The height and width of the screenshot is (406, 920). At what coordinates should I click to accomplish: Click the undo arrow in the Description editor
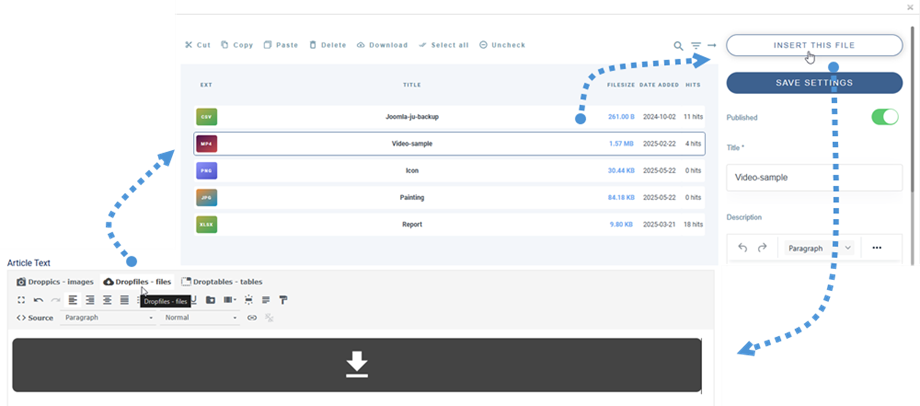point(743,247)
